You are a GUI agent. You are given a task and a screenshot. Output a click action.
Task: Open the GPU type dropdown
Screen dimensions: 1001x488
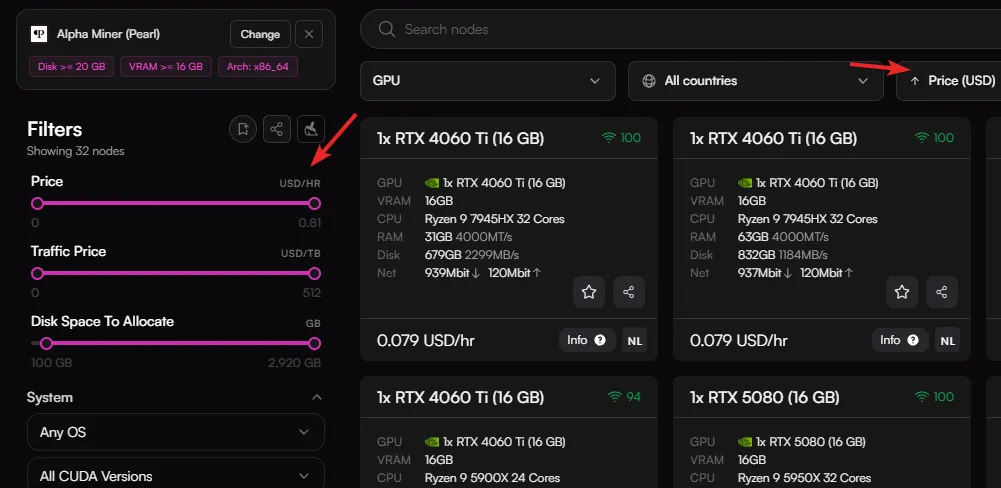(488, 81)
